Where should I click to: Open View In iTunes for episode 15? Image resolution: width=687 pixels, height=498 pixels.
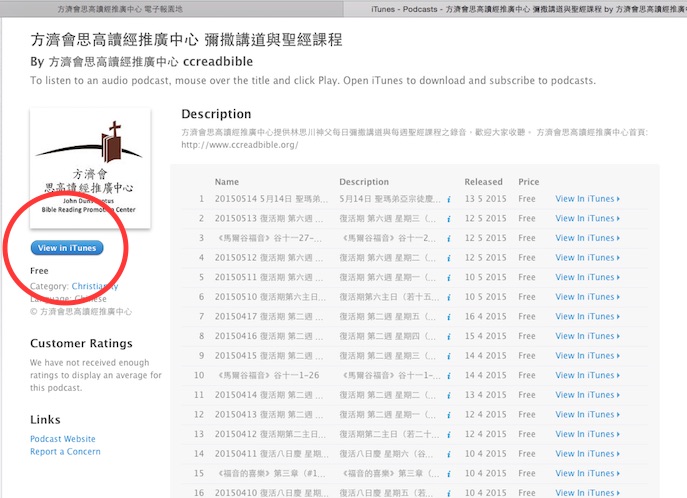coord(588,473)
